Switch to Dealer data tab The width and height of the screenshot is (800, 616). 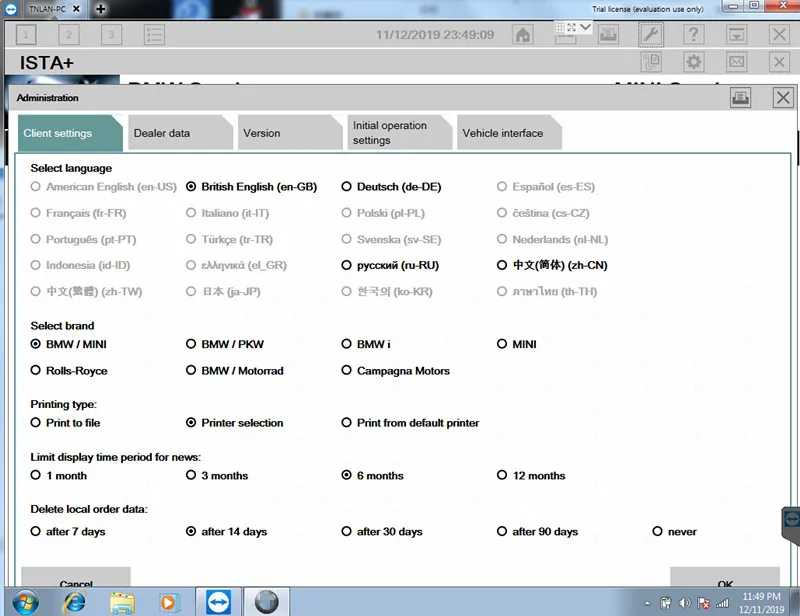(x=181, y=133)
